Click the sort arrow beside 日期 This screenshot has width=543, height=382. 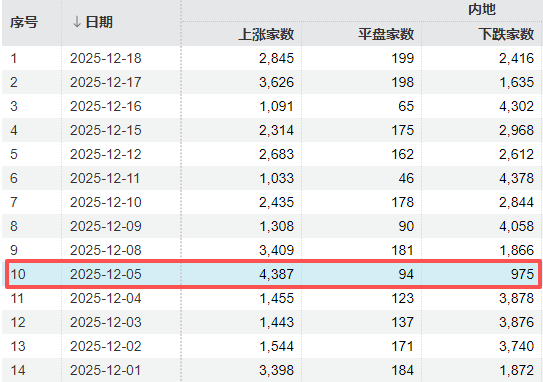click(x=77, y=23)
